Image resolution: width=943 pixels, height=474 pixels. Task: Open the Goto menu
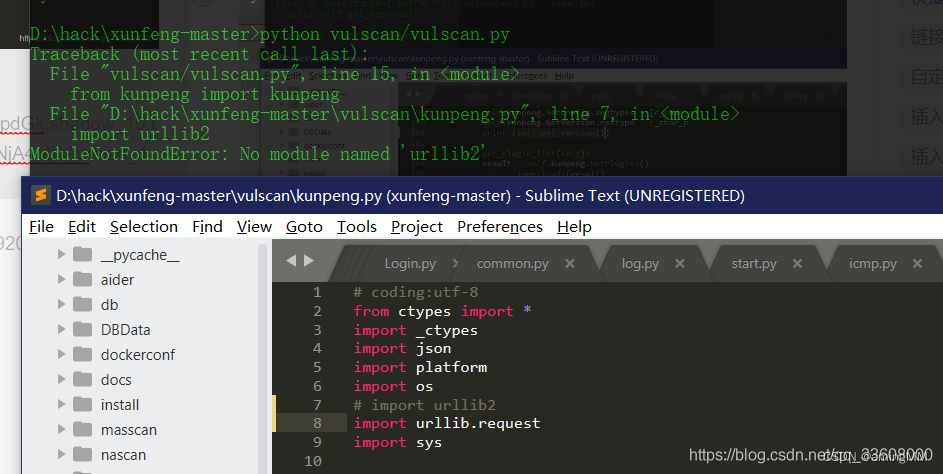304,227
